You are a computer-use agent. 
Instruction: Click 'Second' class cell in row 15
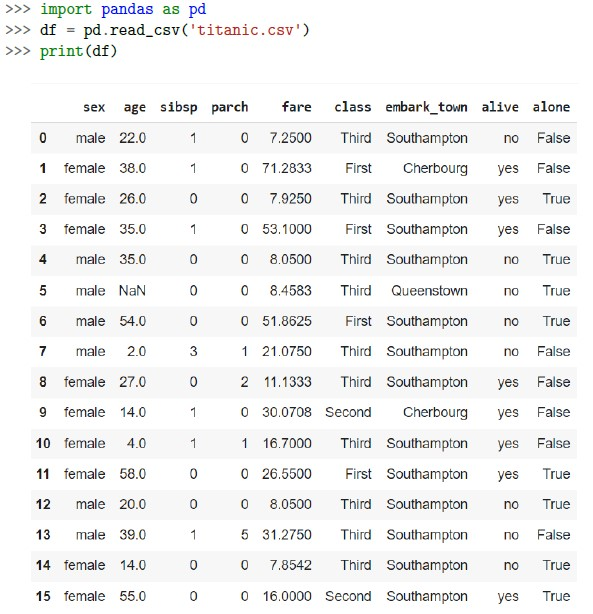coord(348,596)
